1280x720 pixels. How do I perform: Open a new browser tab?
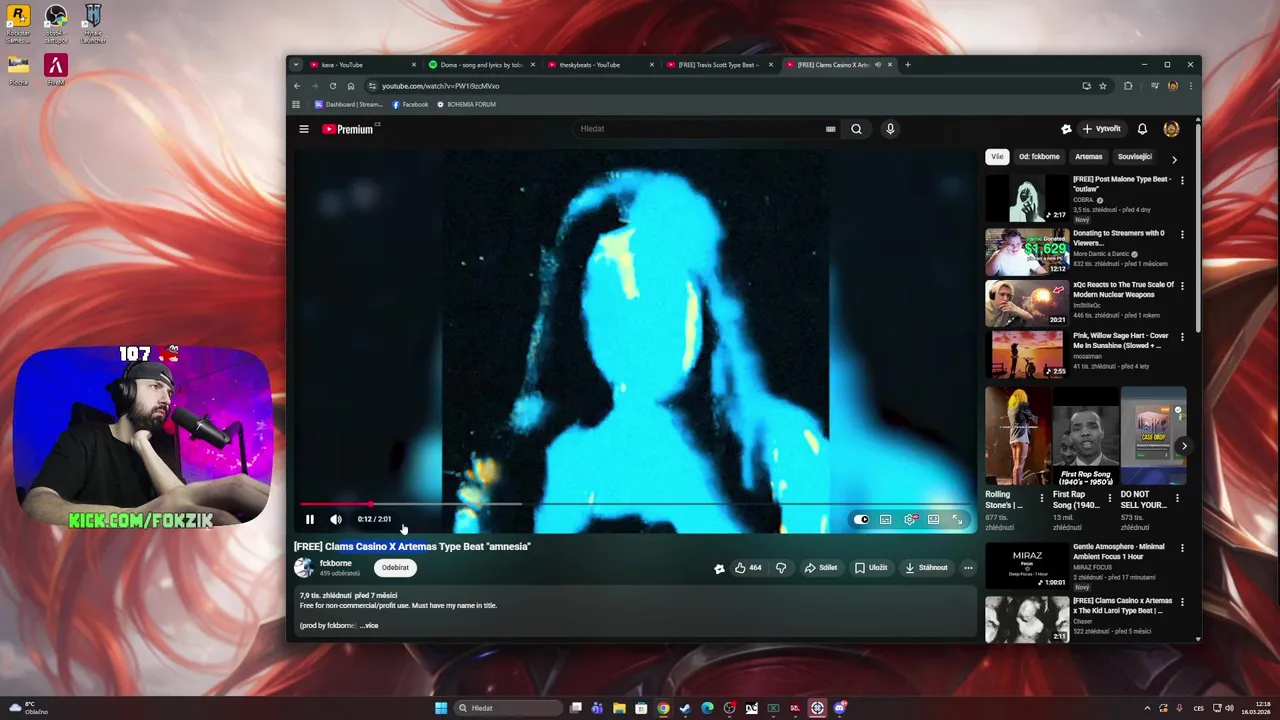click(x=908, y=65)
